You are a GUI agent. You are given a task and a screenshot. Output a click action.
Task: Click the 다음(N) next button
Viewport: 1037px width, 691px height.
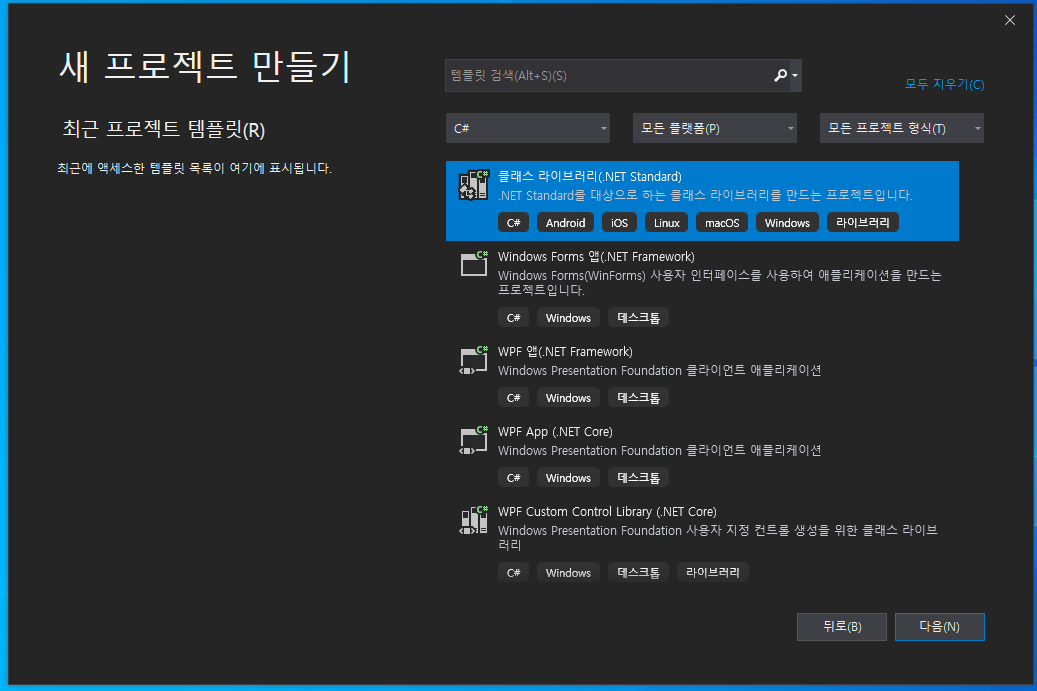pyautogui.click(x=939, y=627)
